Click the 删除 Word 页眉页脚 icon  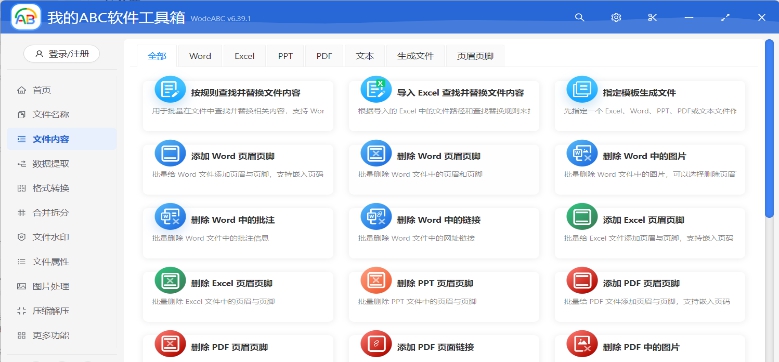click(x=376, y=153)
